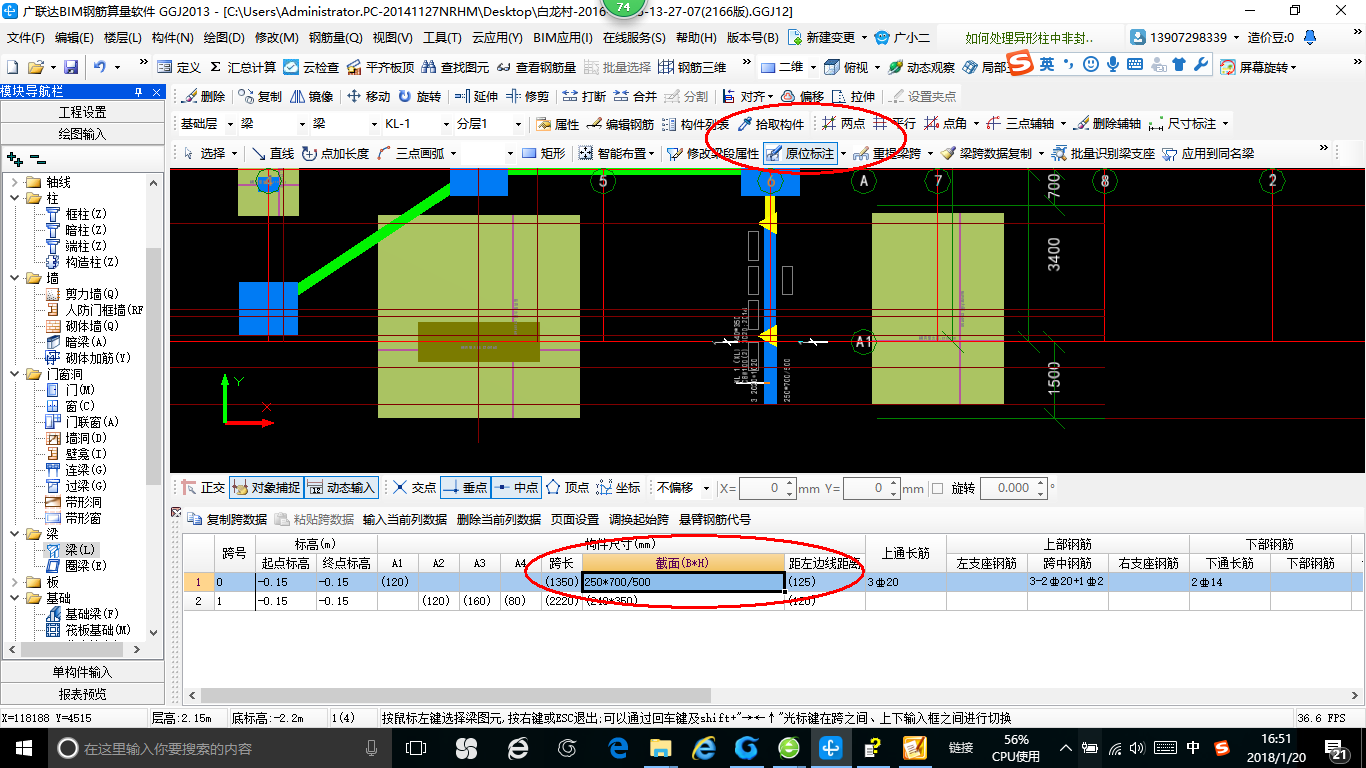This screenshot has width=1366, height=768.
Task: Select 直线 line drawing tool
Action: [273, 154]
